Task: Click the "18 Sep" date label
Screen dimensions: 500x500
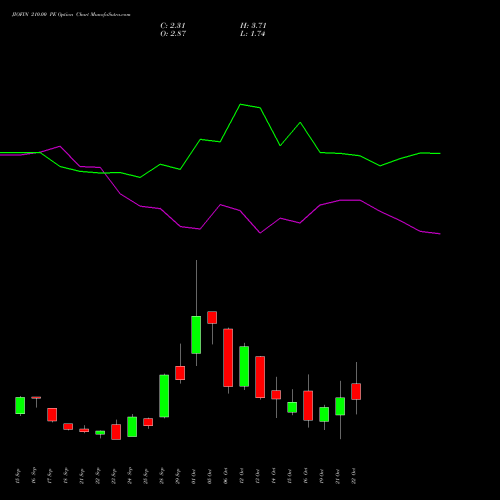Action: (66, 476)
